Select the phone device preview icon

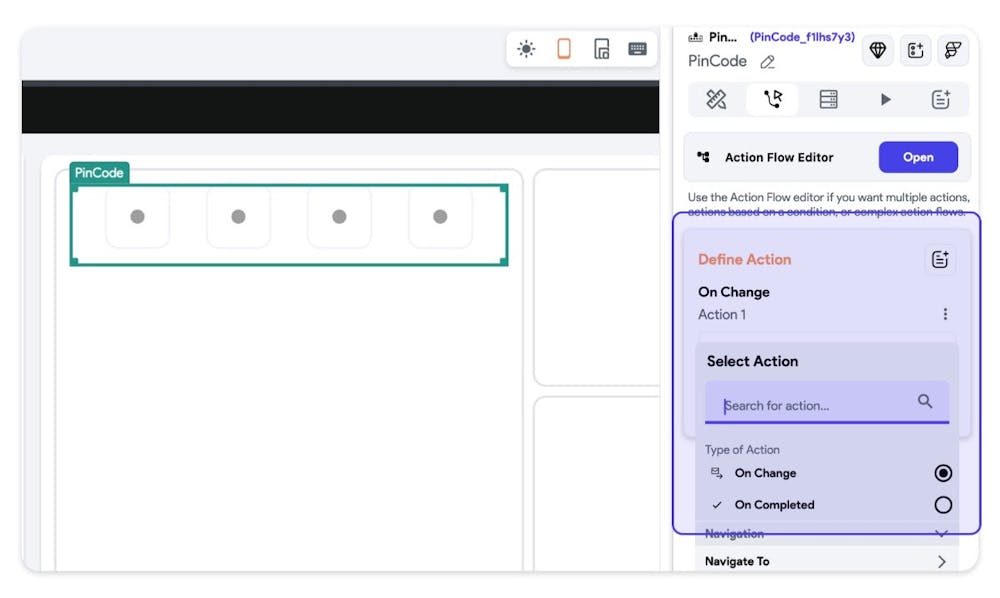(x=564, y=49)
